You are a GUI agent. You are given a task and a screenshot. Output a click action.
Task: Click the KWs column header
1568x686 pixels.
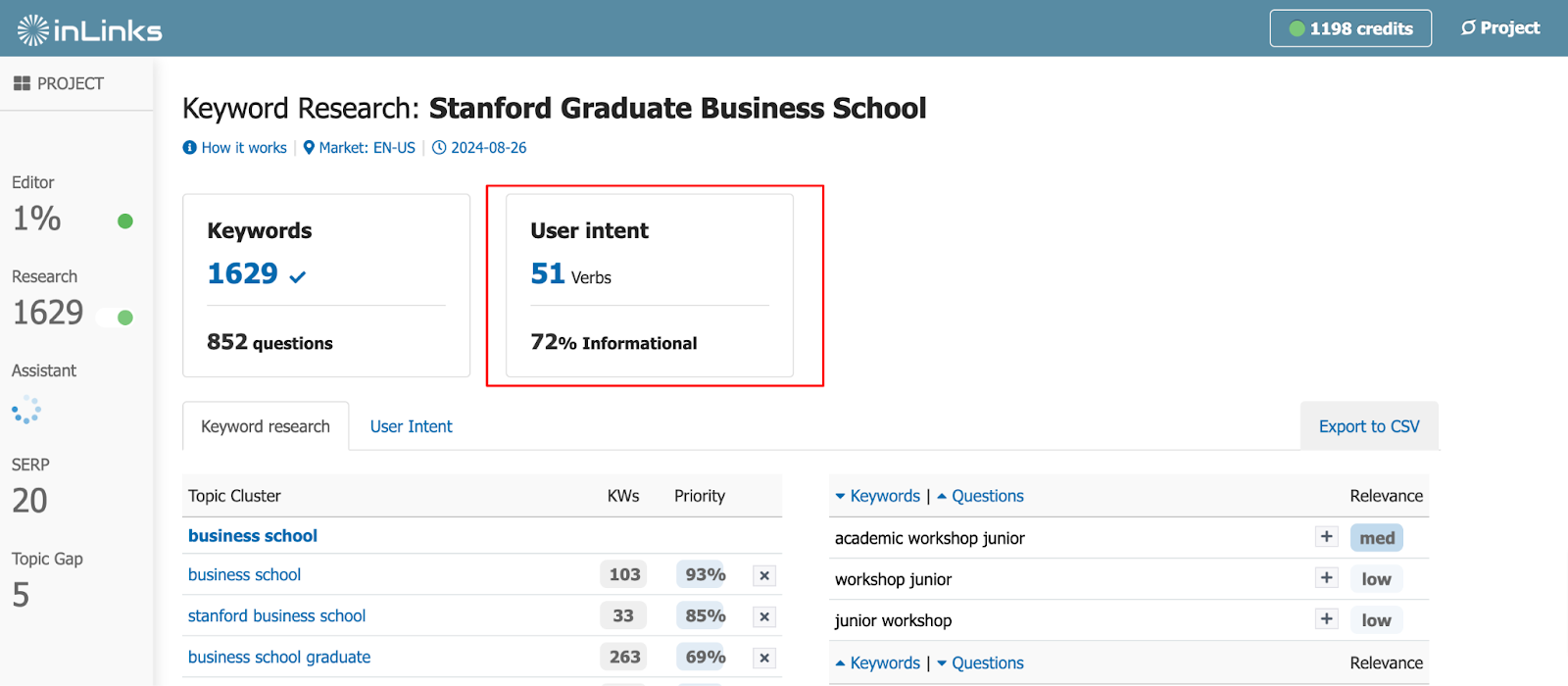623,496
